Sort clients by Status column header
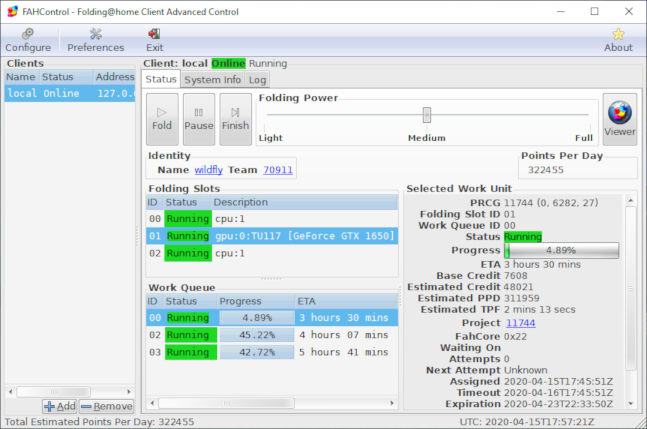Screen dimensions: 647x429 tap(66, 77)
